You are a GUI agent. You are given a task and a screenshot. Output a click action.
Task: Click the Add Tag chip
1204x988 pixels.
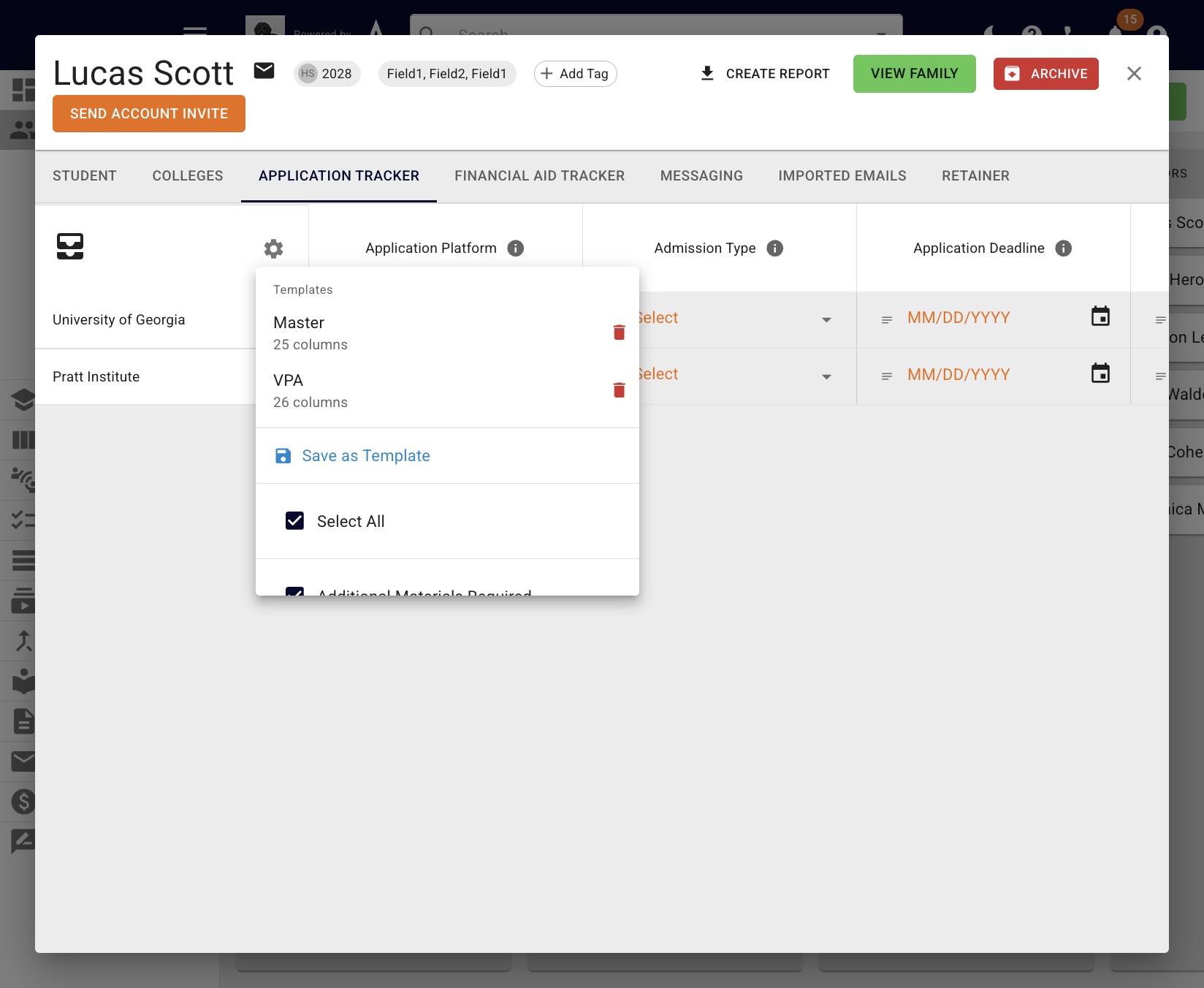point(576,74)
